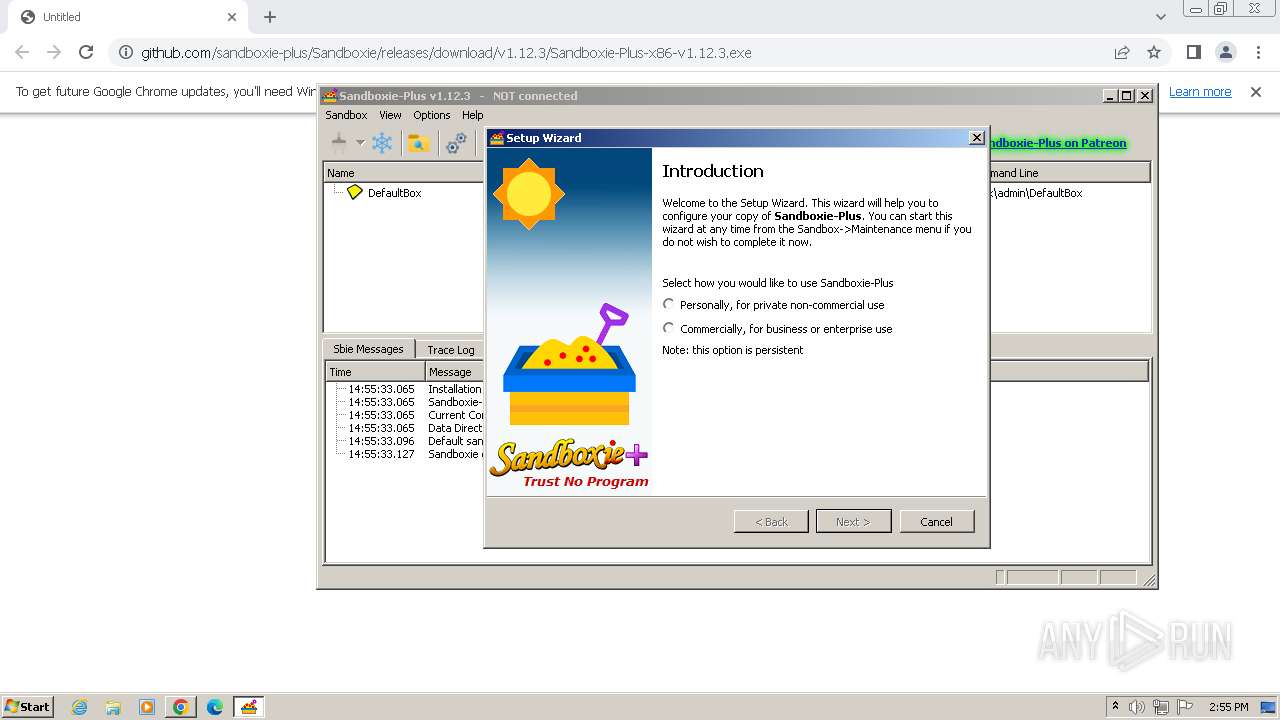Open the View menu
This screenshot has width=1280, height=720.
390,115
